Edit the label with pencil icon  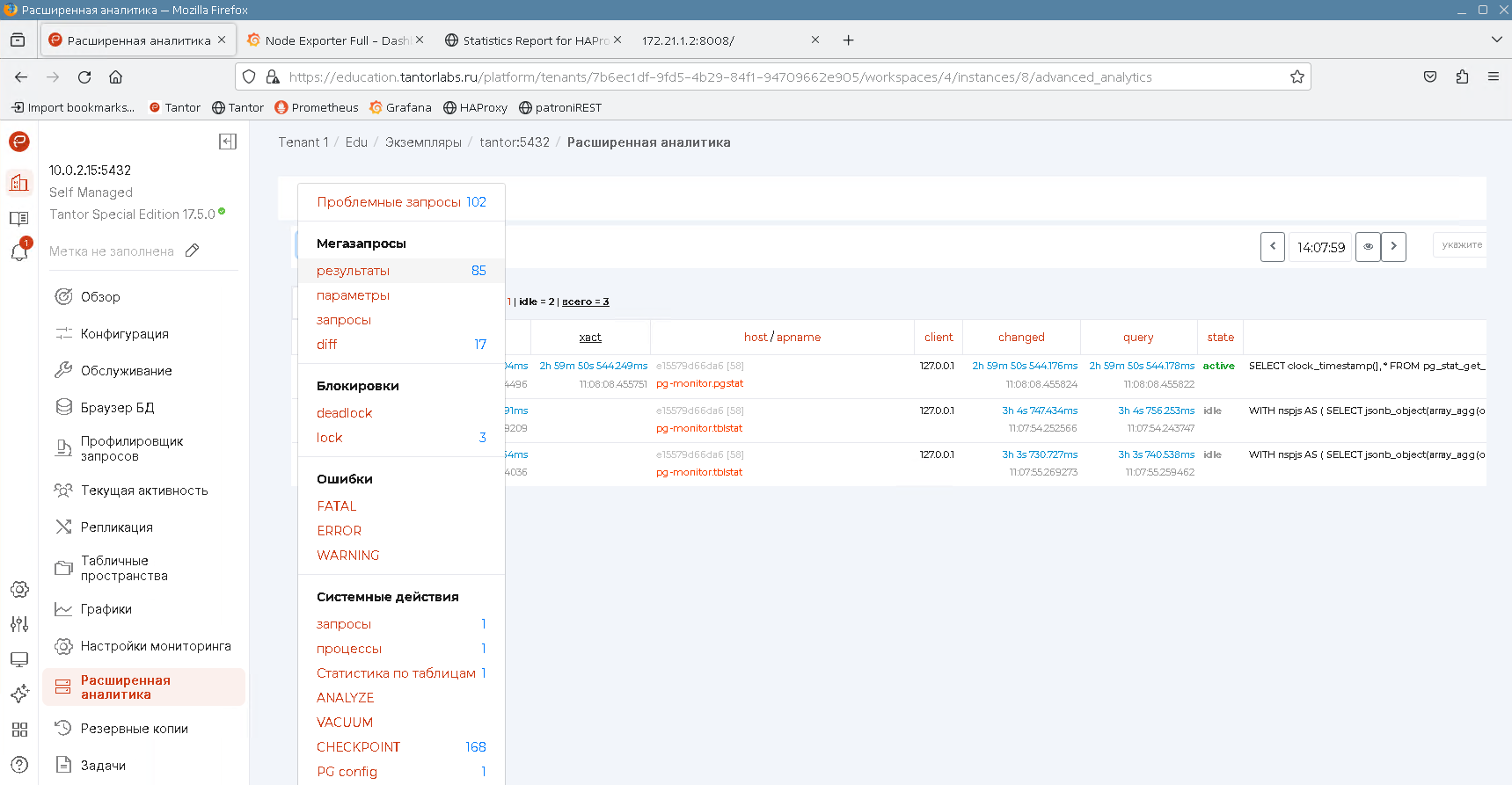193,251
